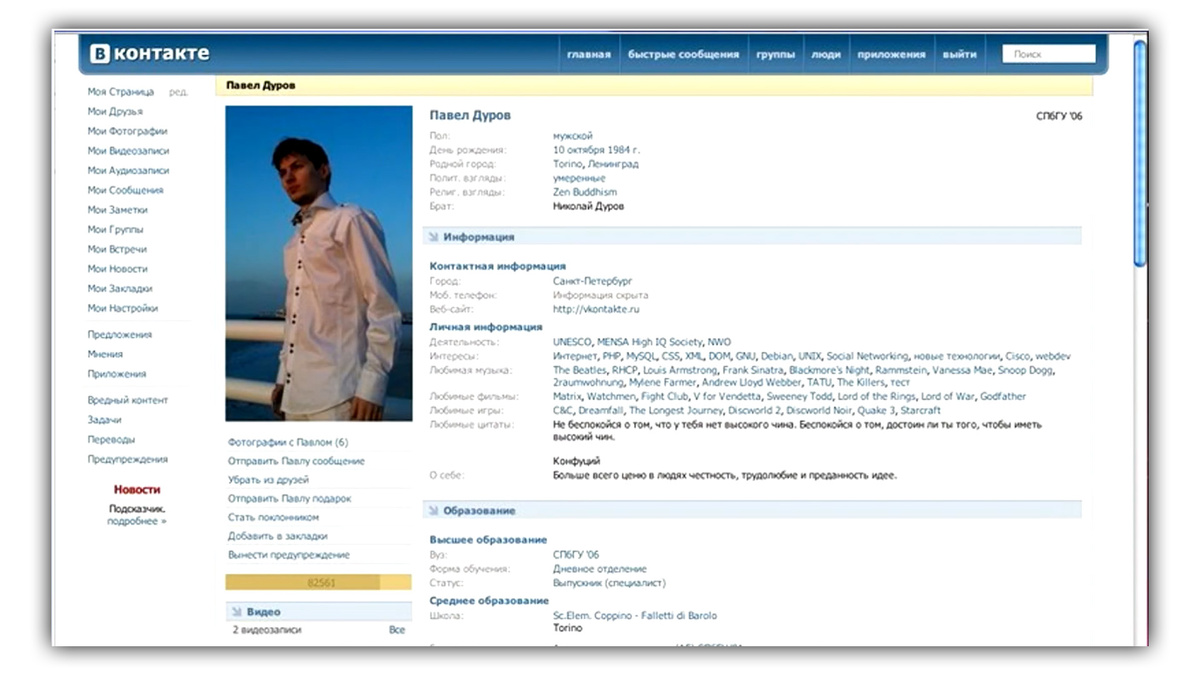The width and height of the screenshot is (1200, 675).
Task: Click Стать поклонником
Action: pyautogui.click(x=273, y=517)
